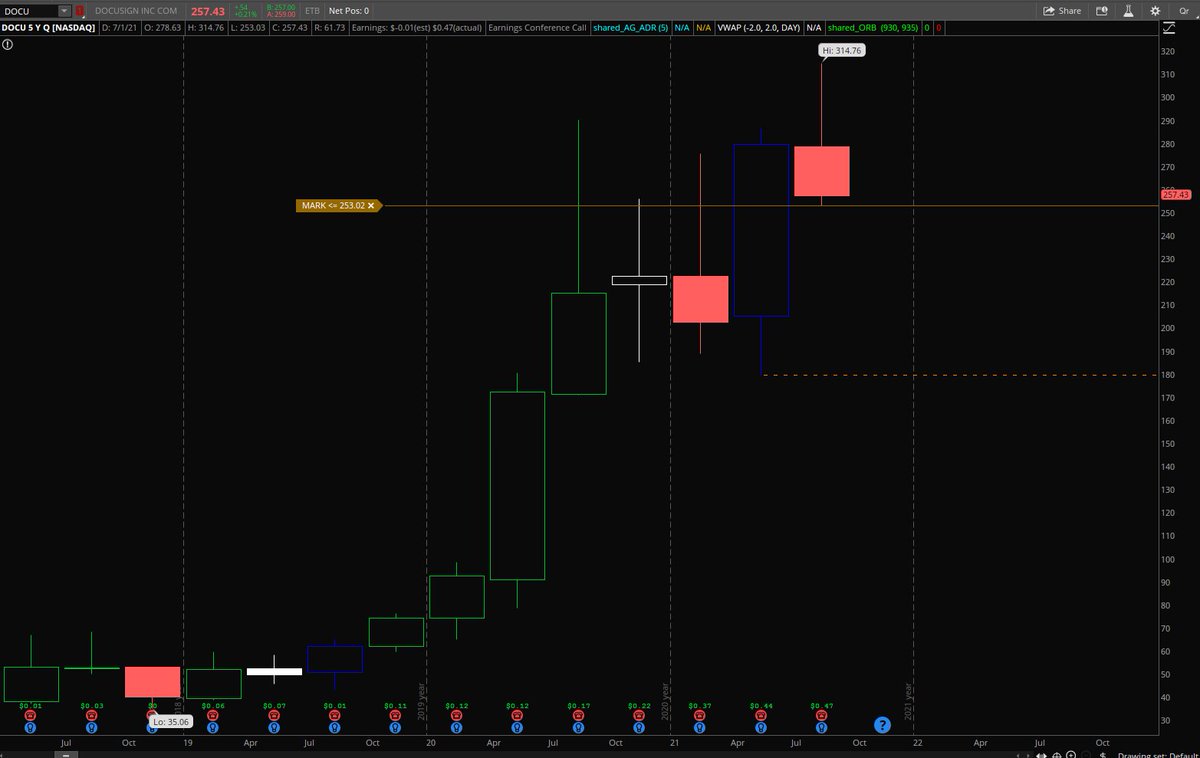Click the DOCU symbol input field
Screen dimensions: 1200x758
30,10
